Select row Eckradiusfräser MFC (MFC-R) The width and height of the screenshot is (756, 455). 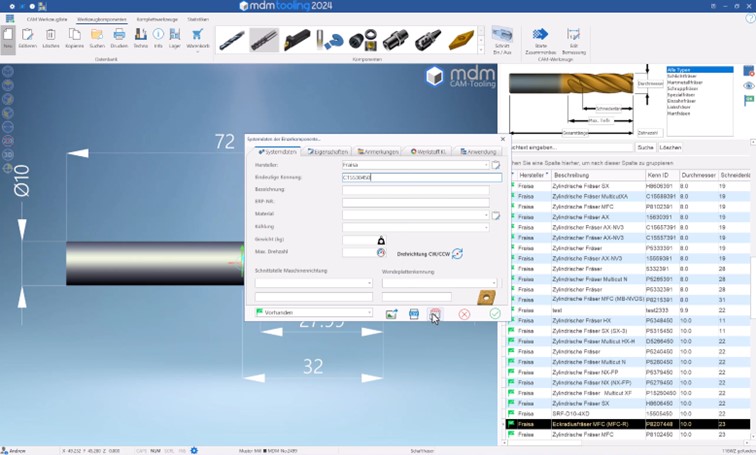coord(628,424)
